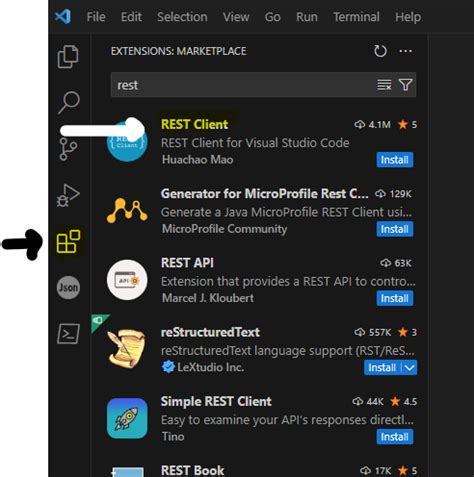Click the 63K download count
This screenshot has height=477, width=474.
396,263
